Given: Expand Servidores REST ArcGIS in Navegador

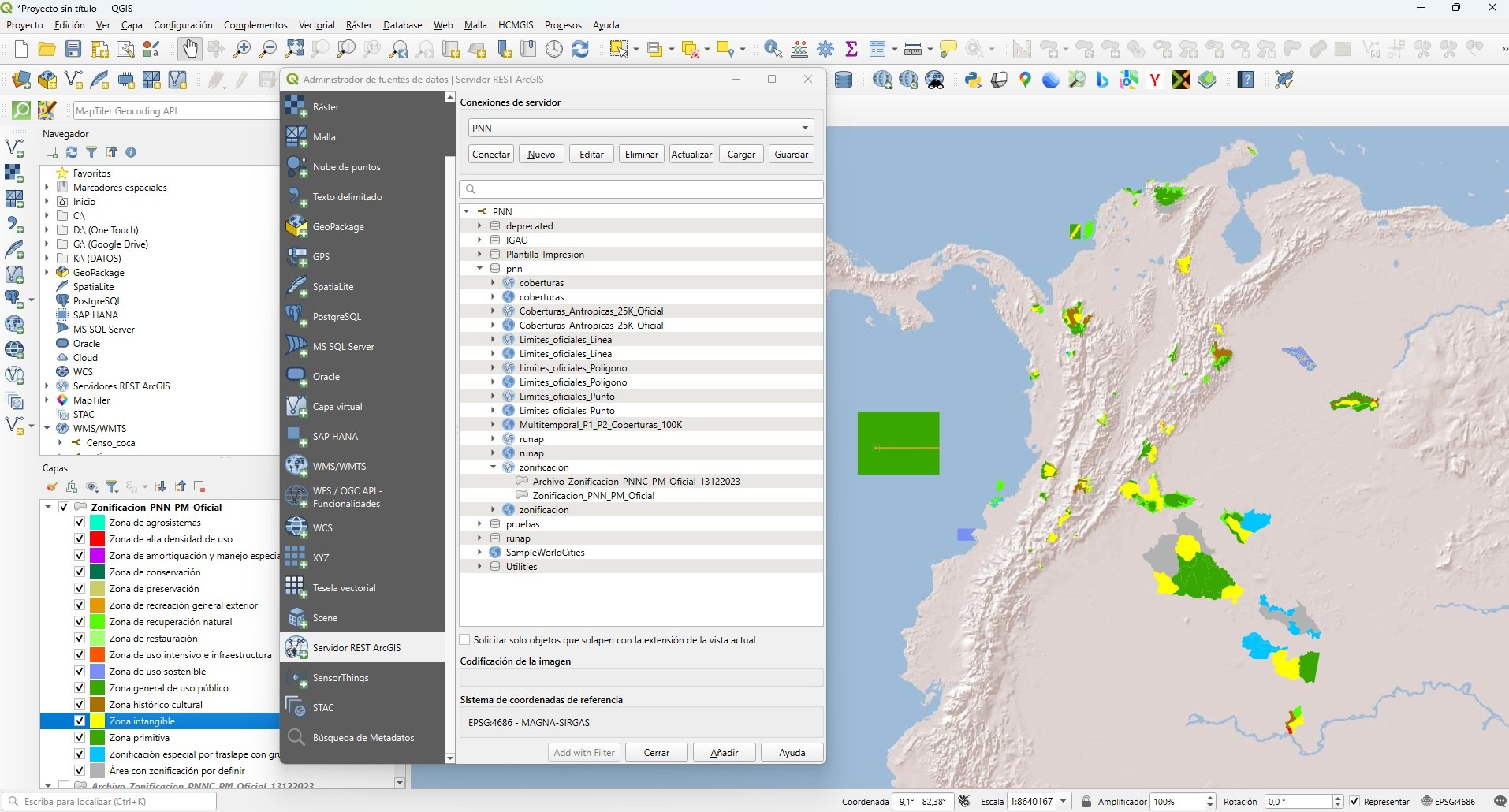Looking at the screenshot, I should [47, 386].
